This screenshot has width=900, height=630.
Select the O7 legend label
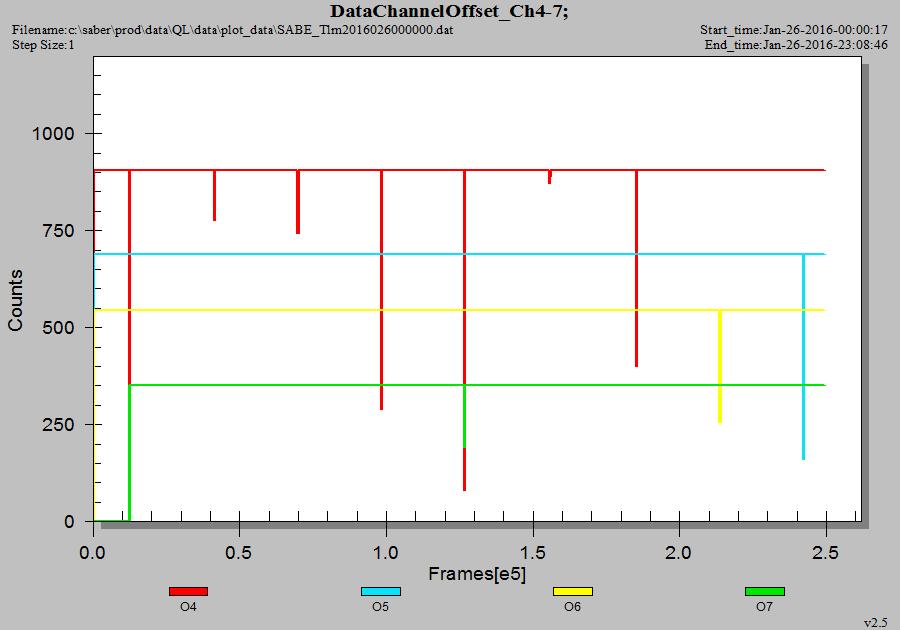[765, 606]
